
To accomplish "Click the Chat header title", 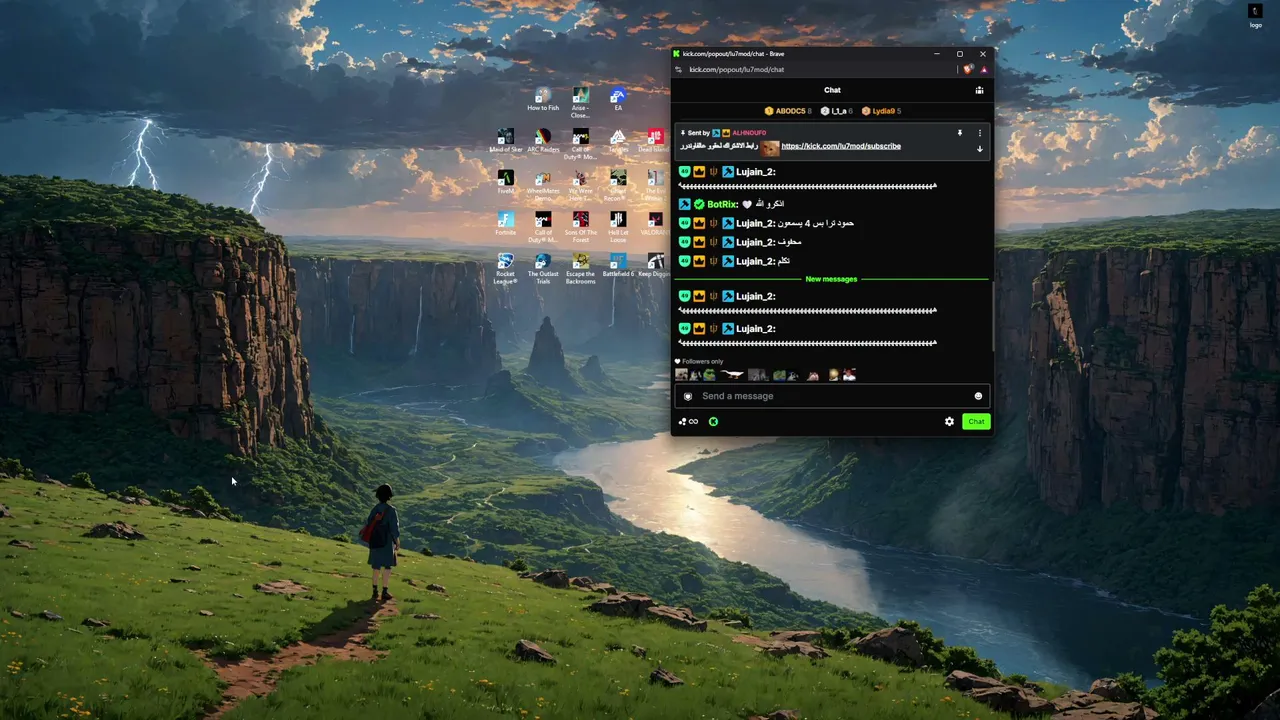I will click(832, 90).
